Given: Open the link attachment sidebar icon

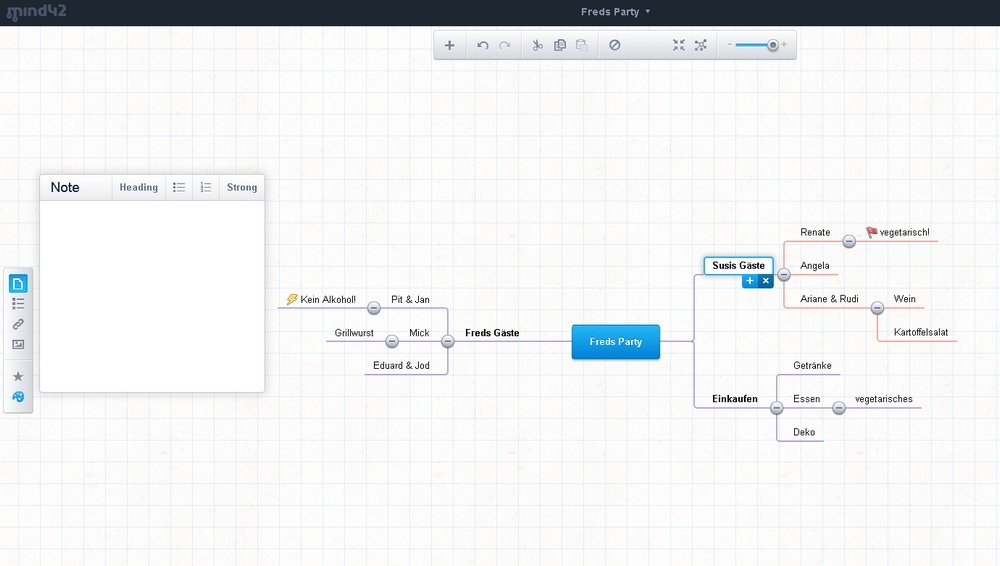Looking at the screenshot, I should point(18,324).
